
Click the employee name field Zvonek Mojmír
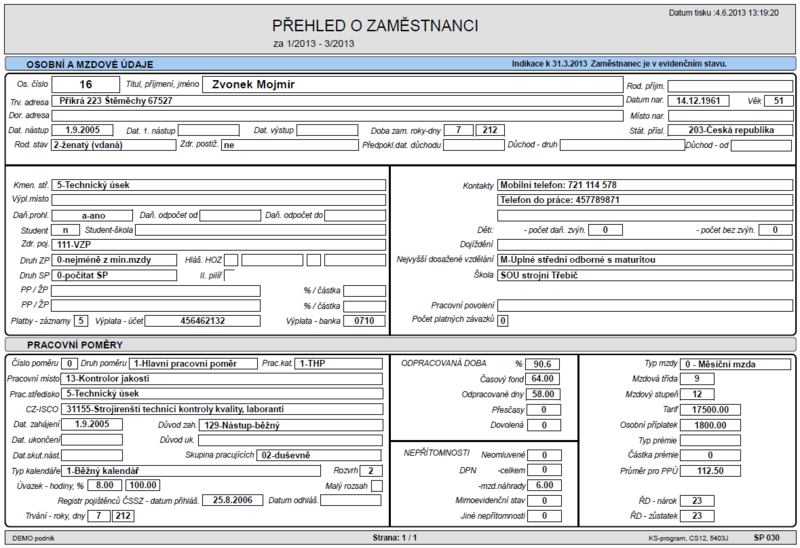(x=412, y=85)
